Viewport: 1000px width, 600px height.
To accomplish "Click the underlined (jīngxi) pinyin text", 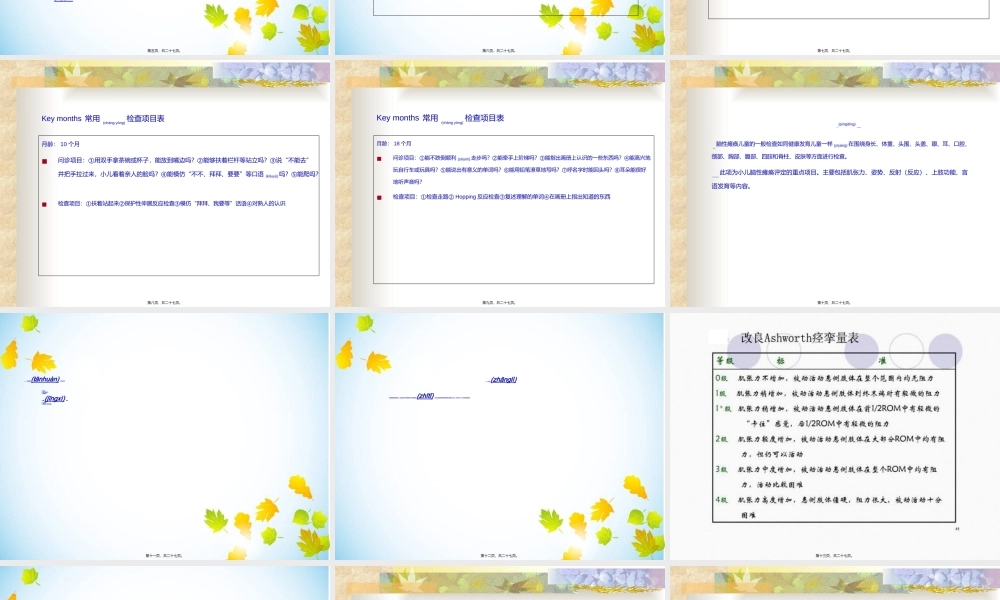I will (54, 399).
